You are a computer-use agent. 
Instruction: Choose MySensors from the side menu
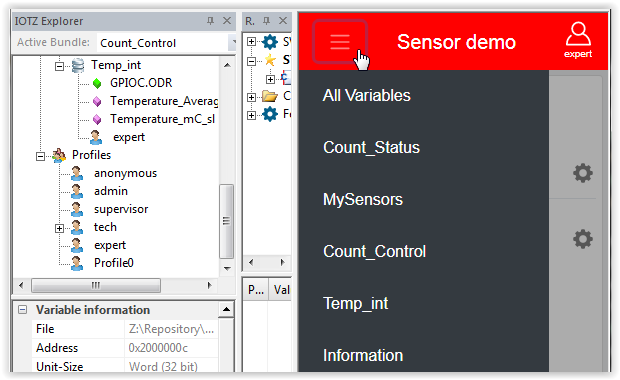(363, 199)
